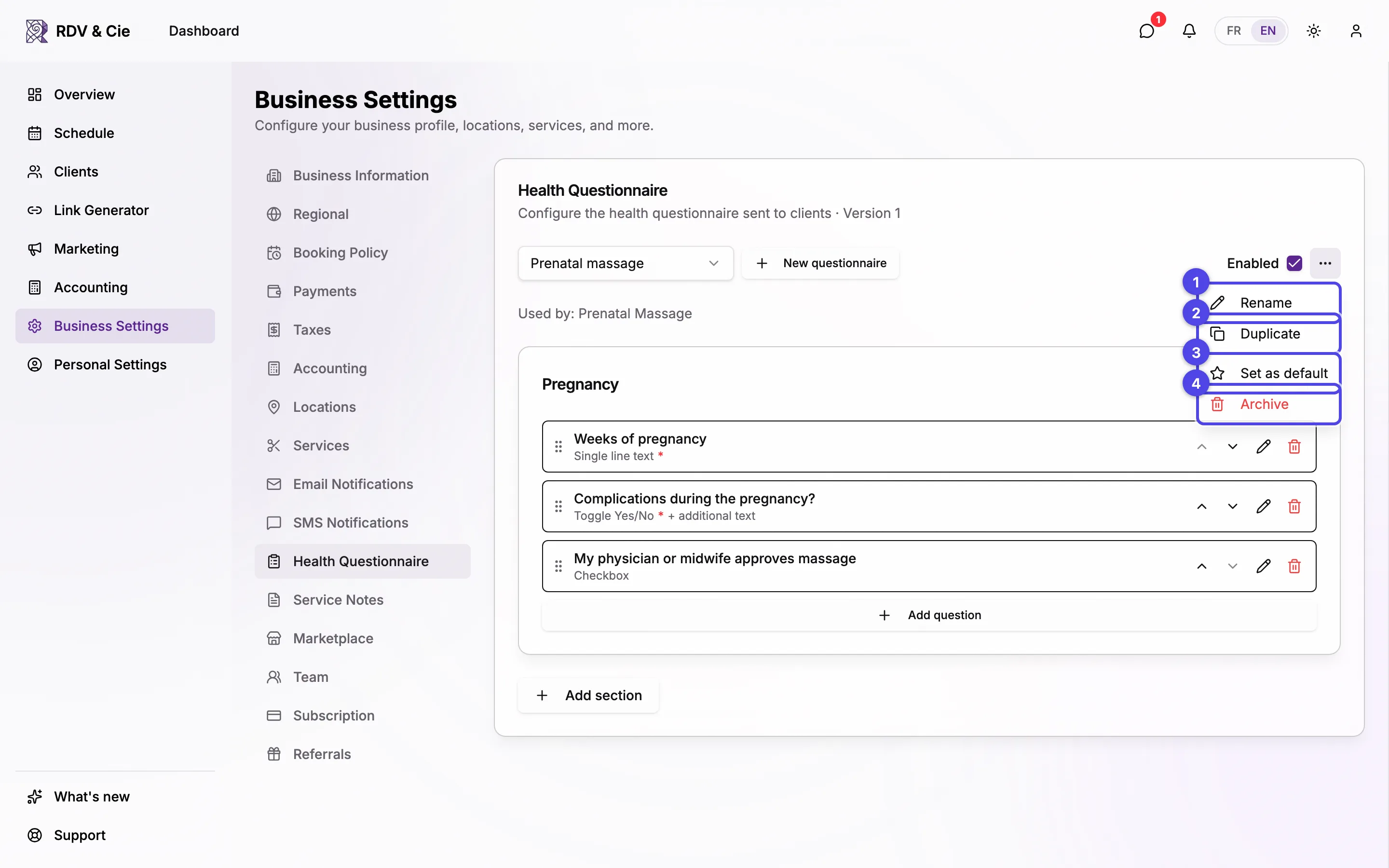Screen dimensions: 1389x868
Task: Open Support in the sidebar
Action: [x=115, y=835]
